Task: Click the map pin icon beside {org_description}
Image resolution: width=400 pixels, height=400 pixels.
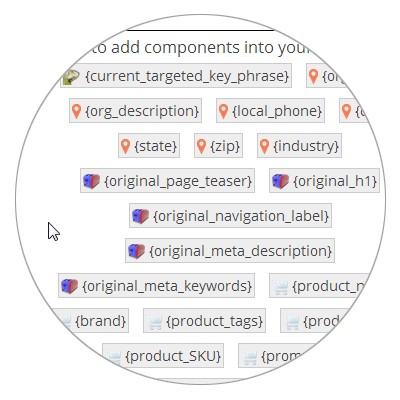Action: point(77,111)
